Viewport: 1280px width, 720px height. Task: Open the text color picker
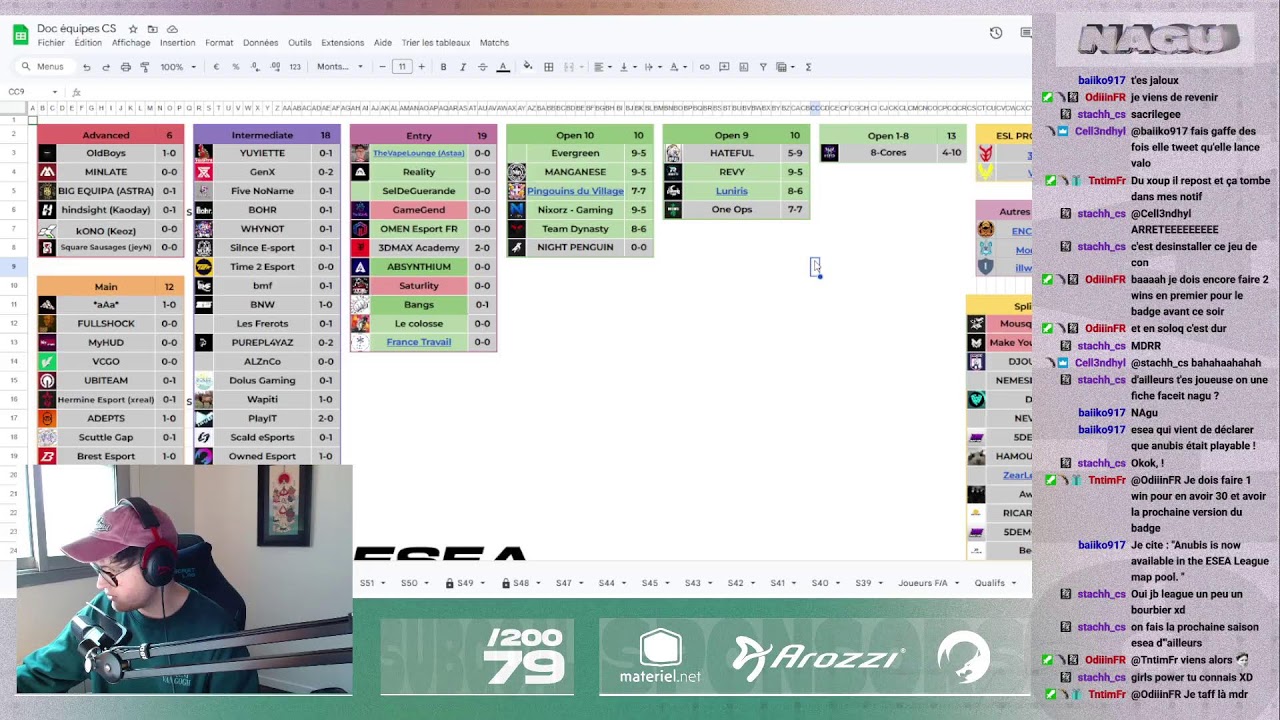tap(503, 67)
